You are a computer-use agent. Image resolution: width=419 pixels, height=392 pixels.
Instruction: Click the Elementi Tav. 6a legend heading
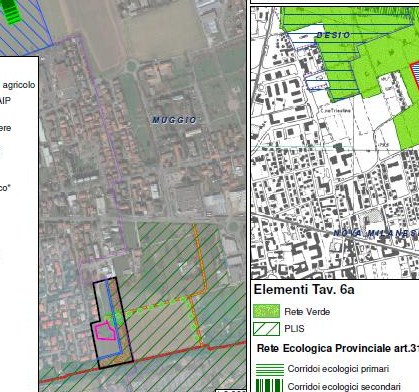304,289
